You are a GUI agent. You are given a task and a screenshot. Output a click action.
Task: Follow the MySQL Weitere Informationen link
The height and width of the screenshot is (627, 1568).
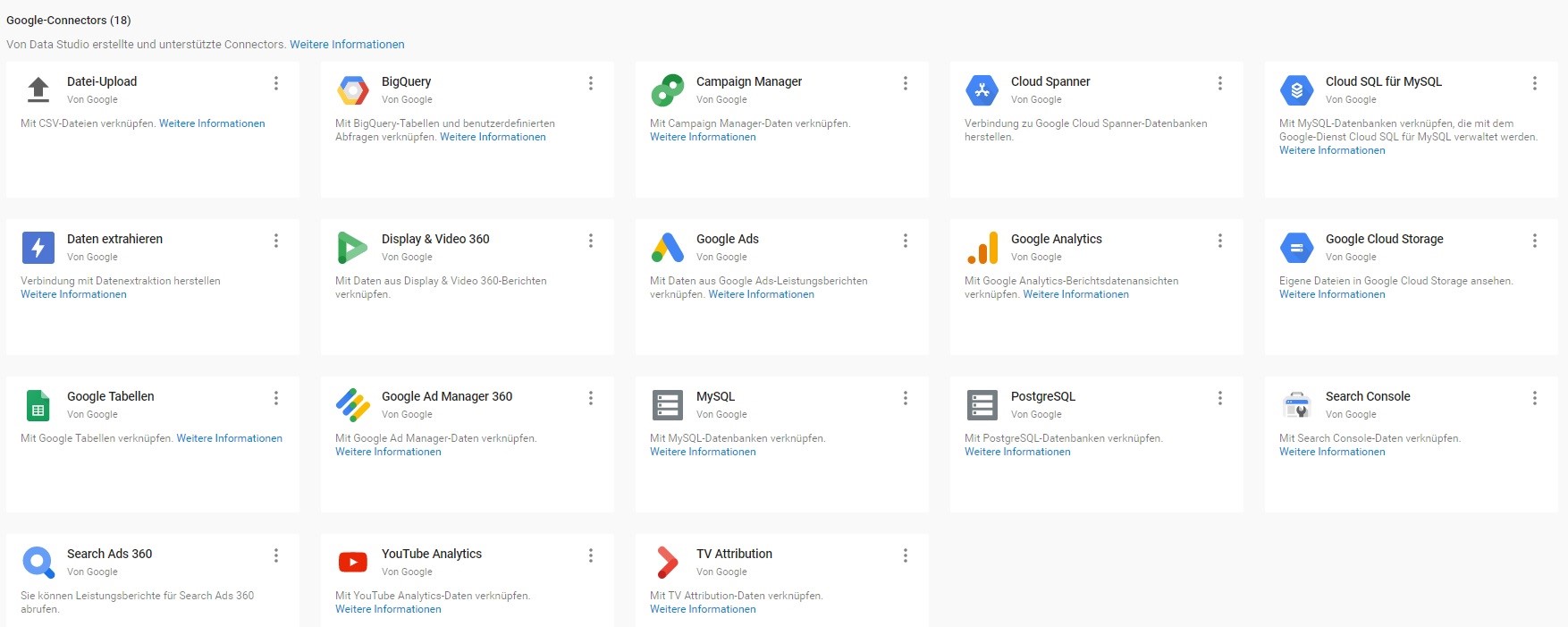[x=703, y=452]
